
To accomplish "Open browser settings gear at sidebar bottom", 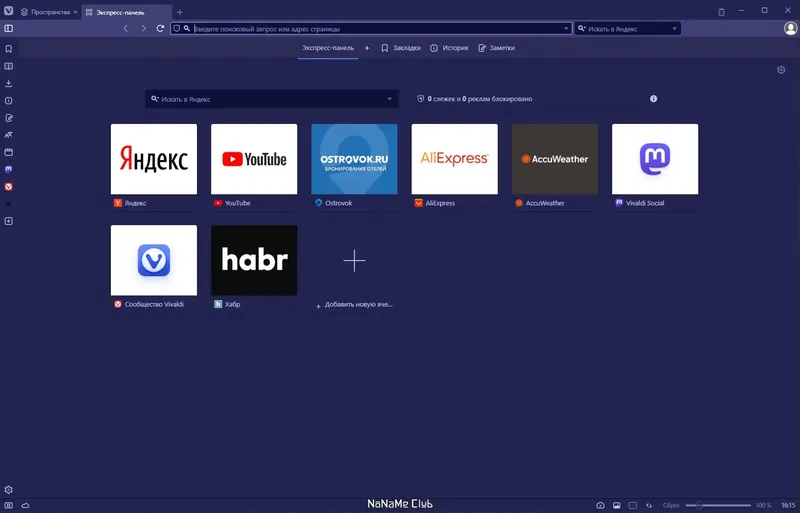I will pos(9,490).
